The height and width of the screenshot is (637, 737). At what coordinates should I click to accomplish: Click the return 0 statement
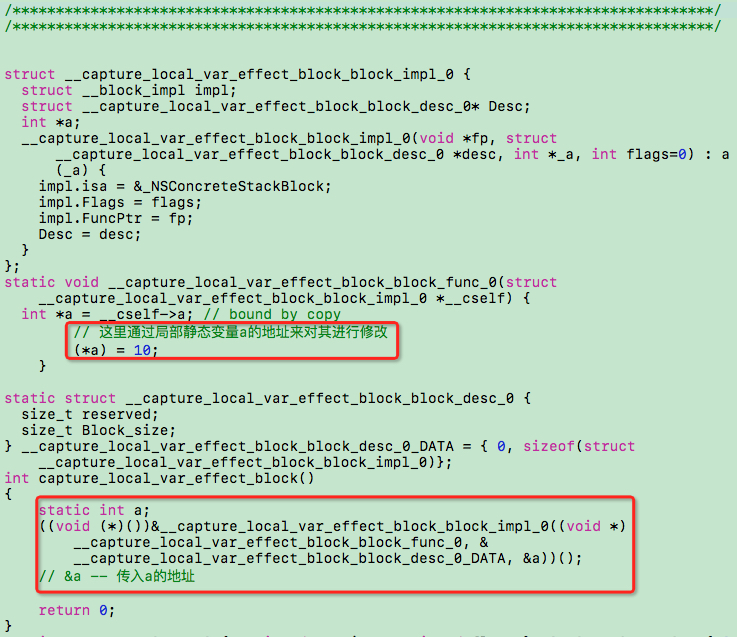click(x=77, y=610)
